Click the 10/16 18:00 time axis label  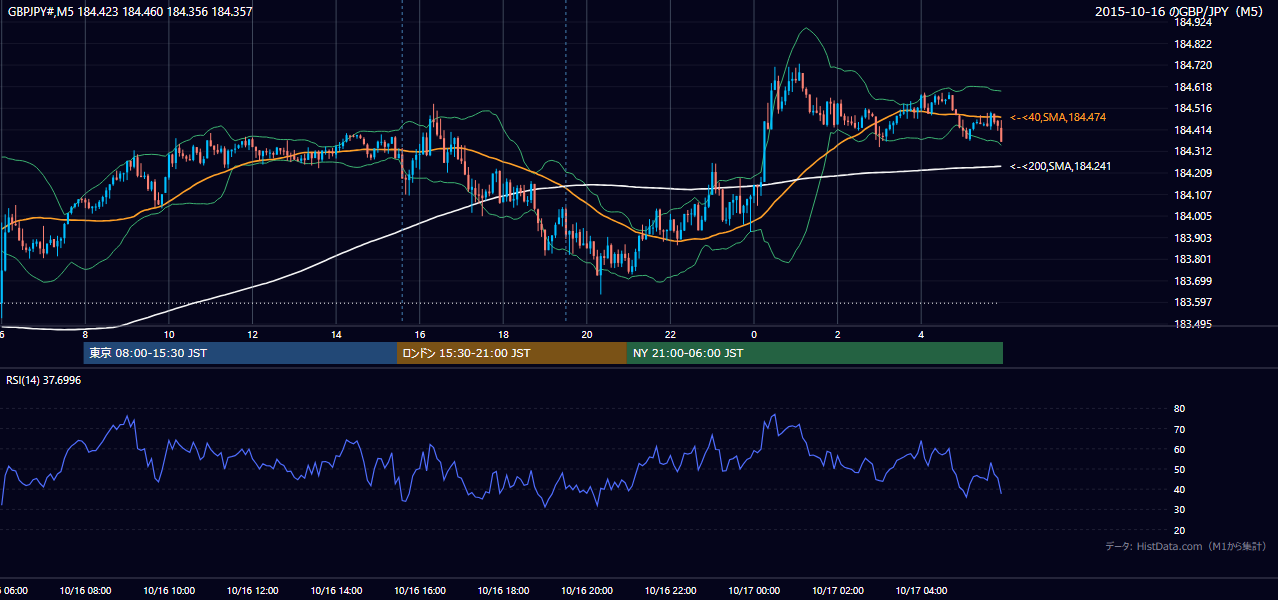[503, 591]
